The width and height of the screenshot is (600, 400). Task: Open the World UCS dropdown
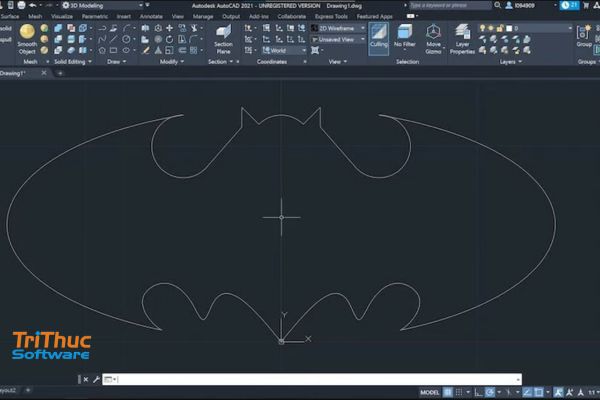pyautogui.click(x=284, y=51)
